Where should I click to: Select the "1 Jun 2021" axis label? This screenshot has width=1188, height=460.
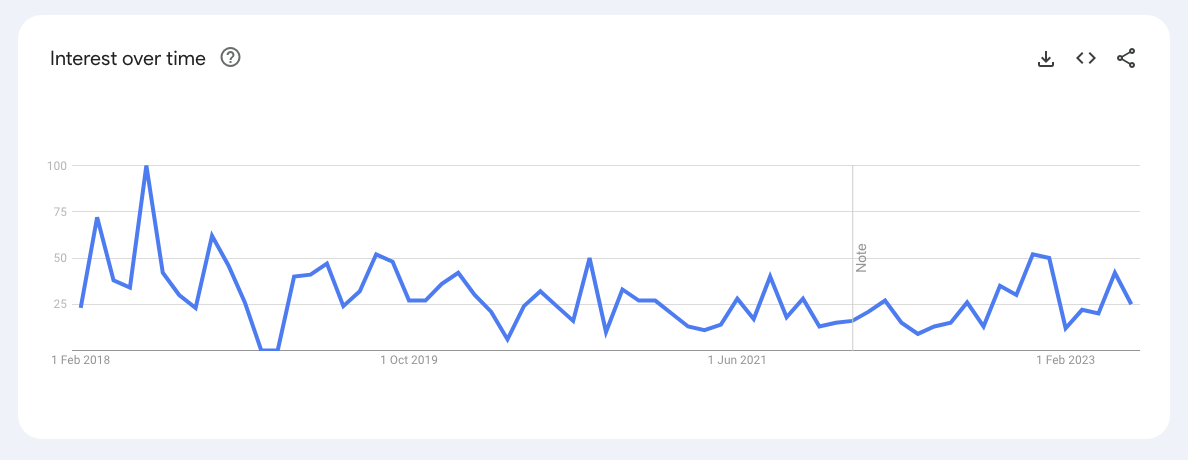(738, 361)
